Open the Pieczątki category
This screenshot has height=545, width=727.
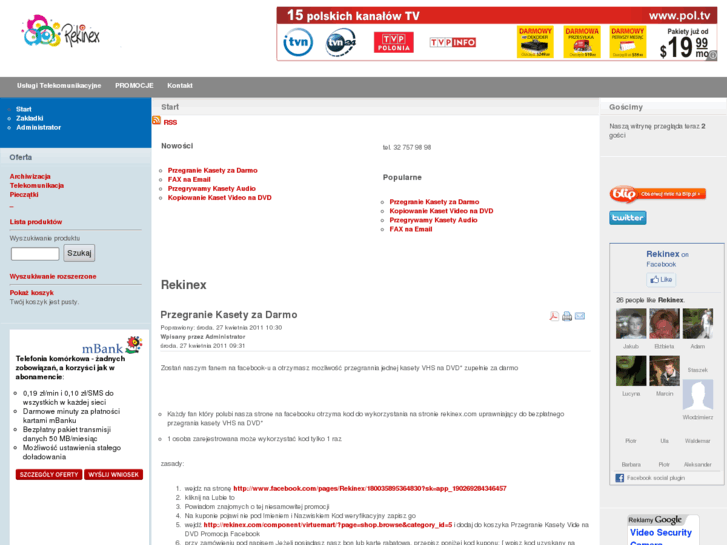pyautogui.click(x=24, y=195)
